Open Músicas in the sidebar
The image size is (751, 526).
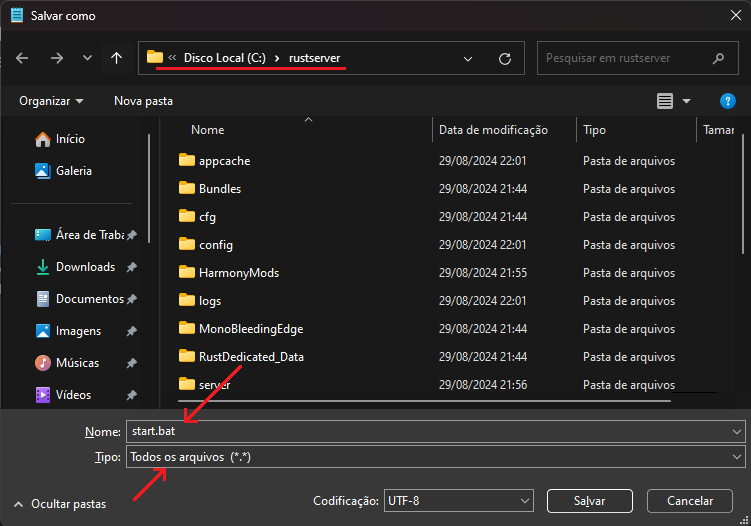(x=67, y=363)
